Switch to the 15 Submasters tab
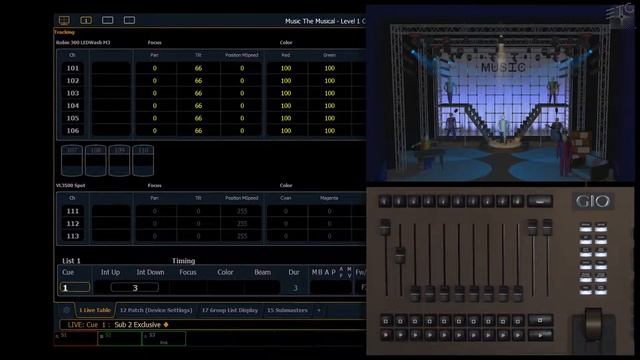 coord(287,310)
